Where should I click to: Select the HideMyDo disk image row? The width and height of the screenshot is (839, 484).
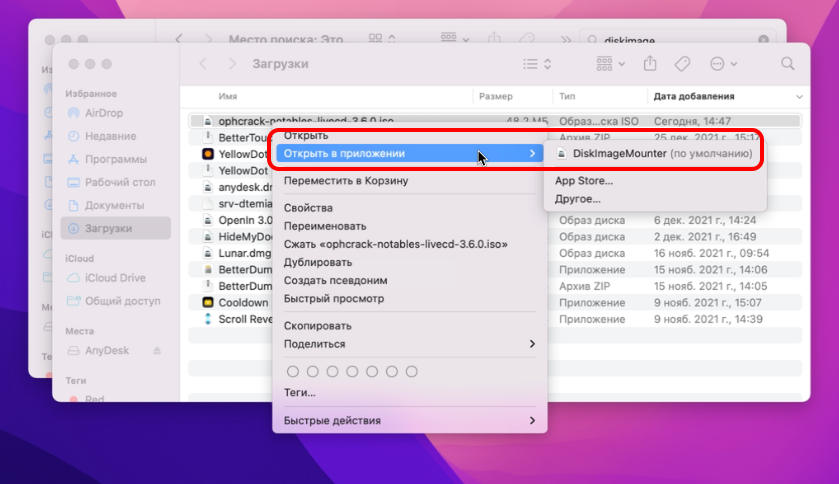coord(495,237)
